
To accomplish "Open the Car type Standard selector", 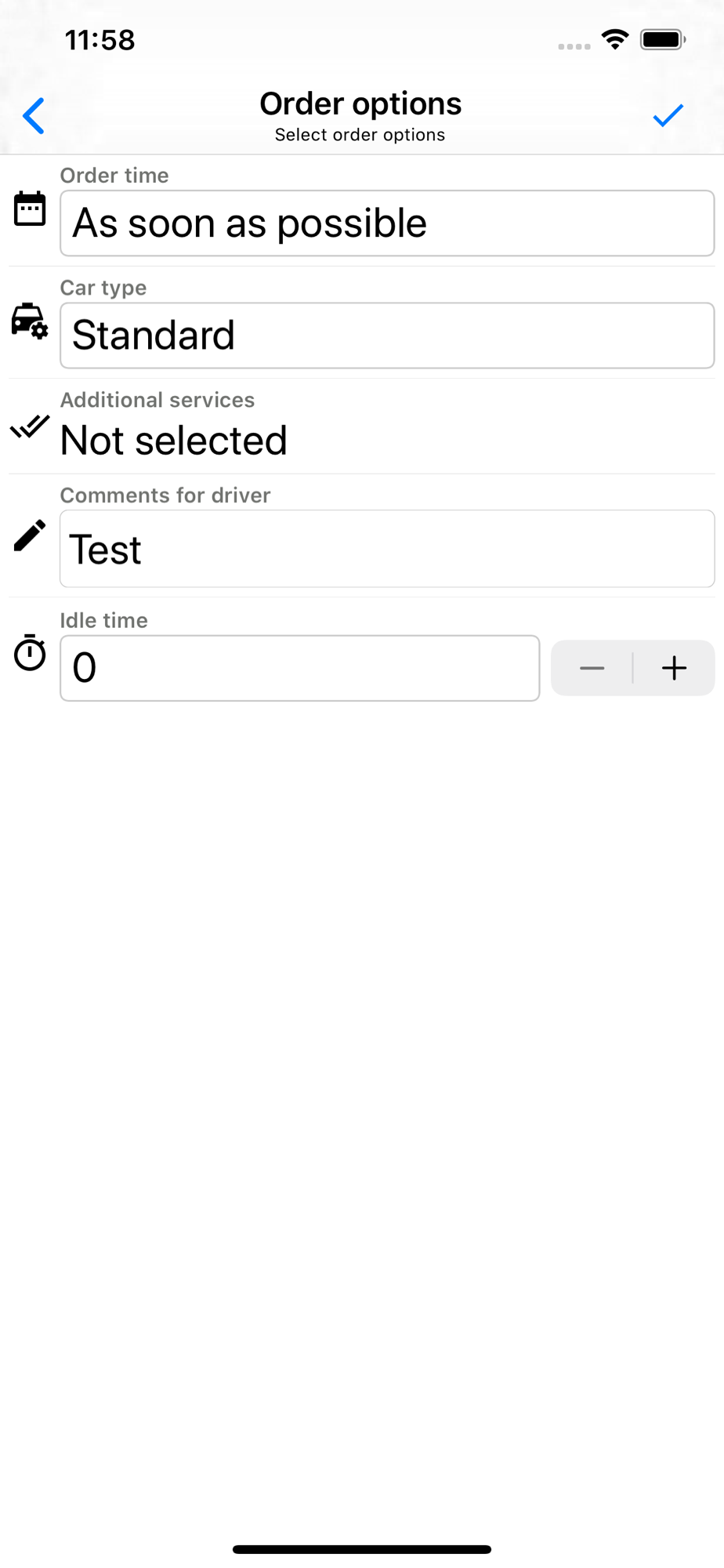I will click(x=387, y=336).
